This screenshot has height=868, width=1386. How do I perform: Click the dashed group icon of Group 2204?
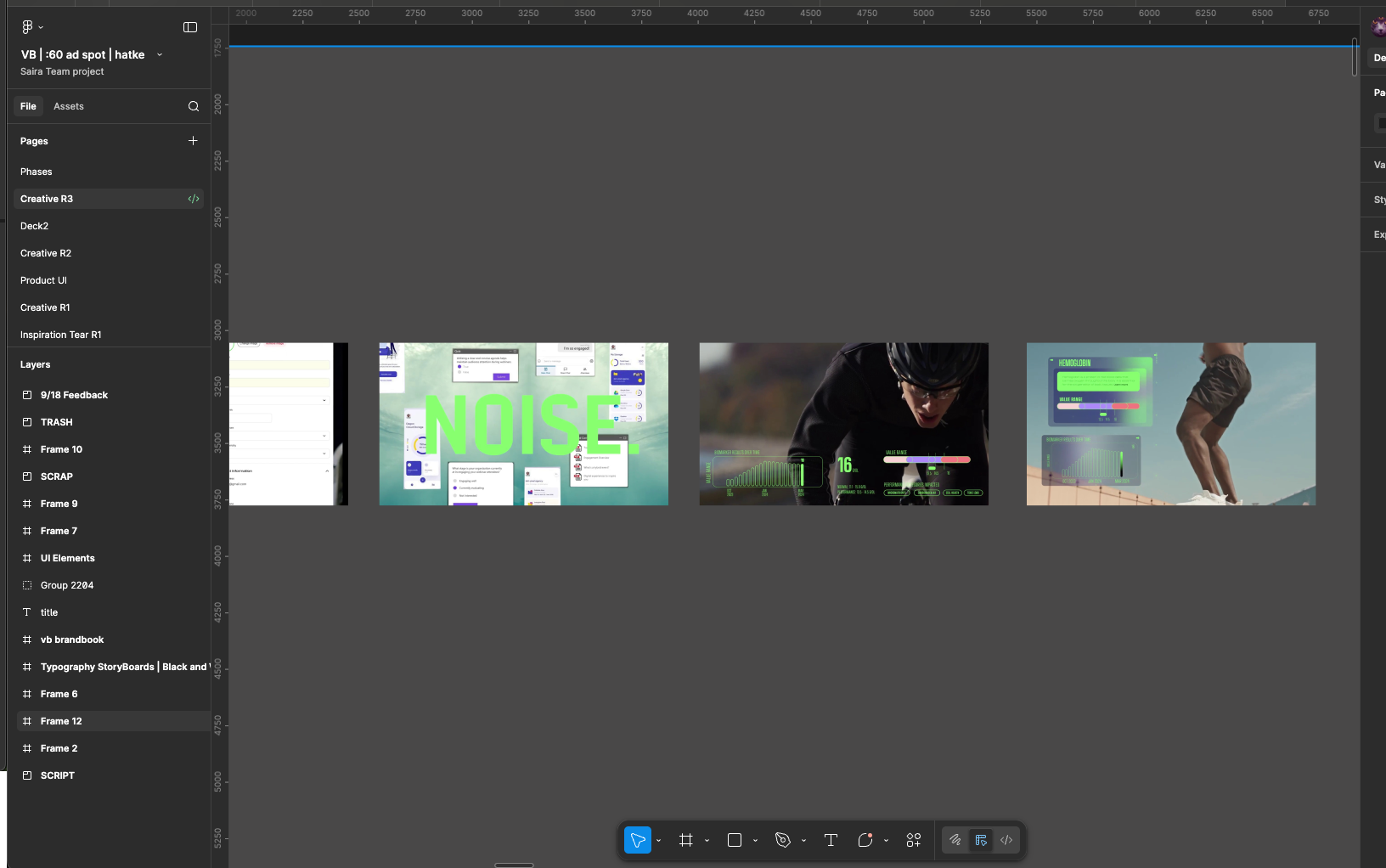(x=27, y=585)
